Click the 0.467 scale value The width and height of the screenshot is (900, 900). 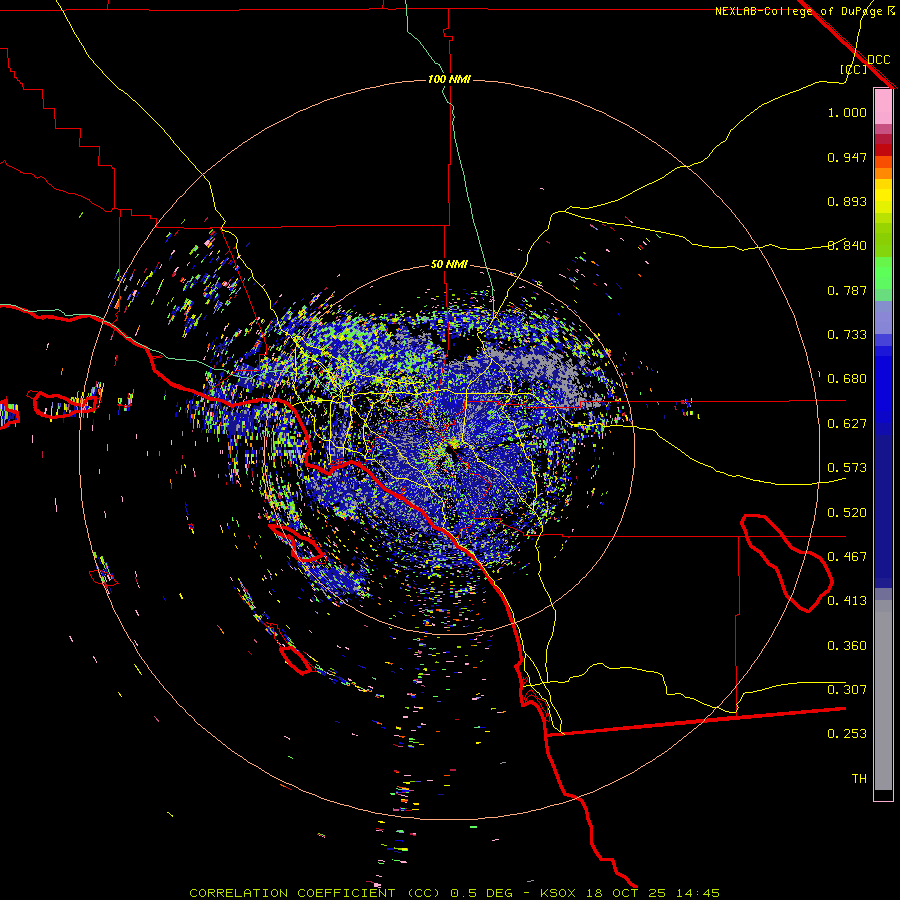coord(847,557)
